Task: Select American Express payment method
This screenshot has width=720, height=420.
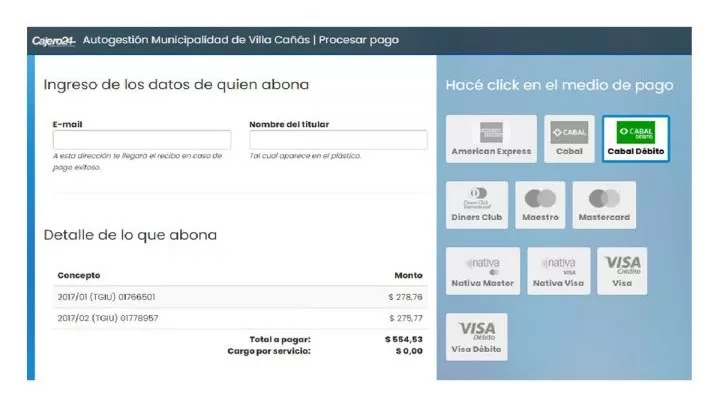Action: point(491,139)
